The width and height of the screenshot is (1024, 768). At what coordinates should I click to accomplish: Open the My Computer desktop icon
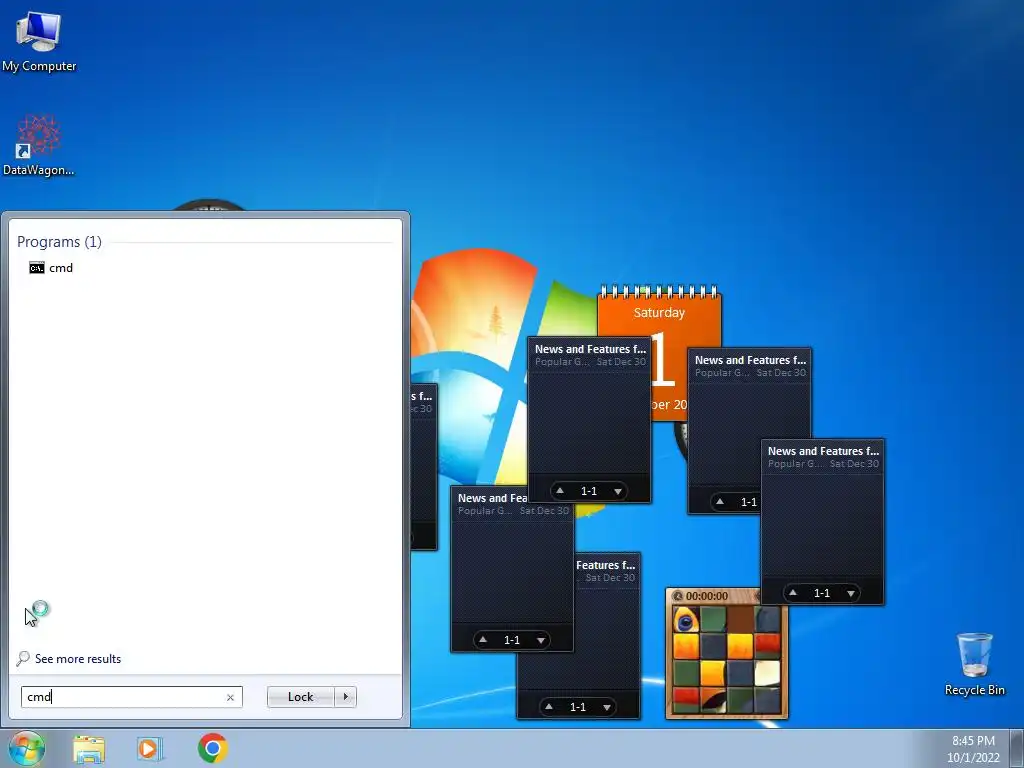point(39,40)
